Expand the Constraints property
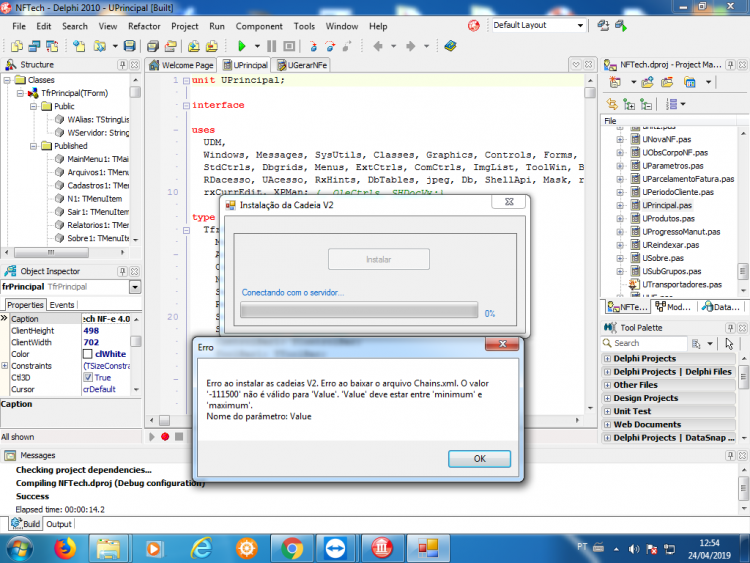This screenshot has width=750, height=563. tap(5, 366)
